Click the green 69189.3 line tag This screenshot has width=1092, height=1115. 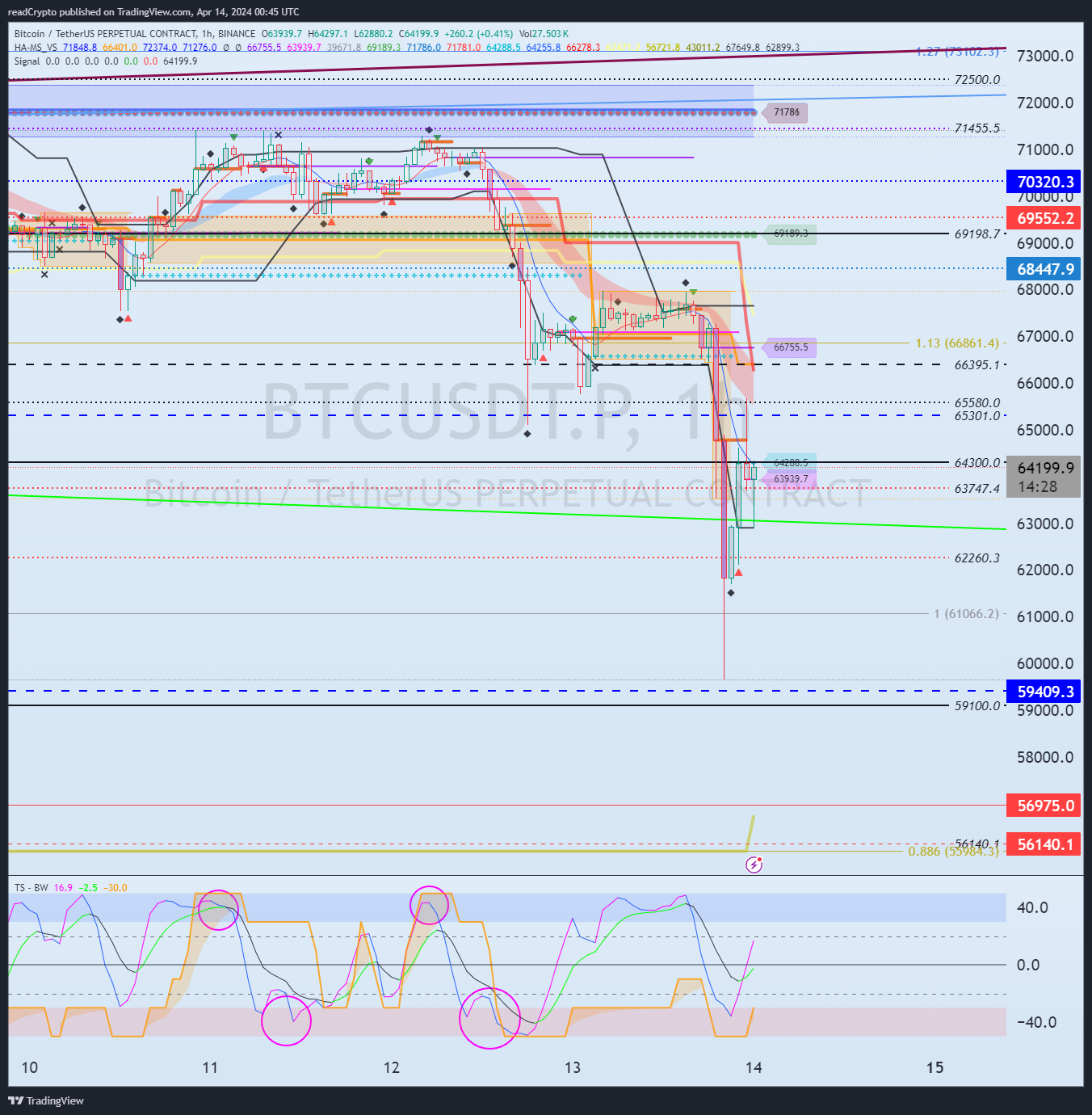click(790, 234)
